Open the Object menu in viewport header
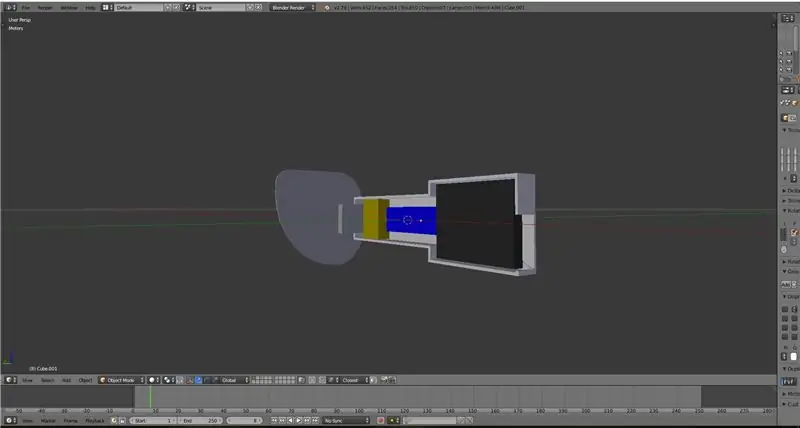Screen dimensions: 800x428 click(x=85, y=380)
